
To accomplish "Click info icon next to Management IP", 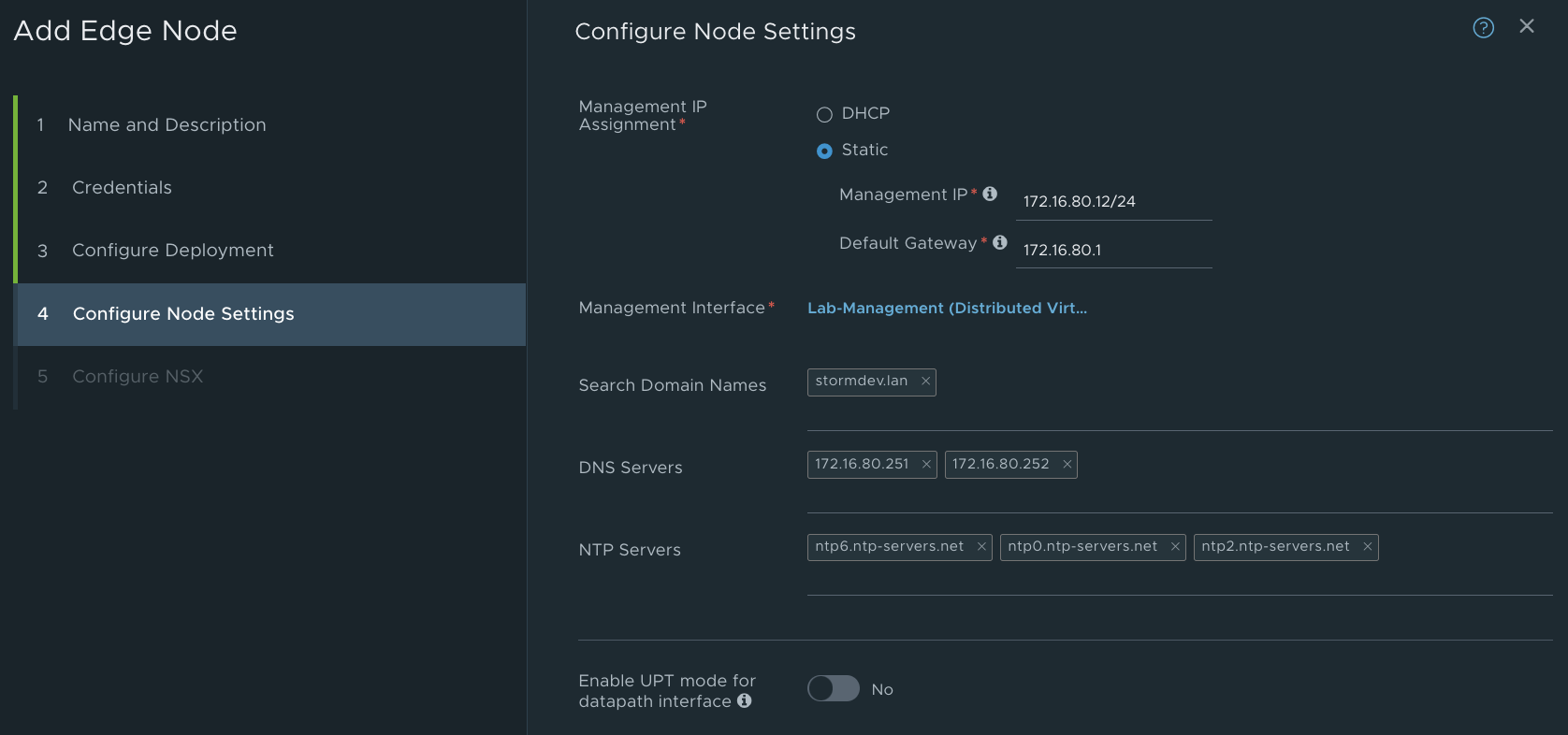I will (x=990, y=194).
